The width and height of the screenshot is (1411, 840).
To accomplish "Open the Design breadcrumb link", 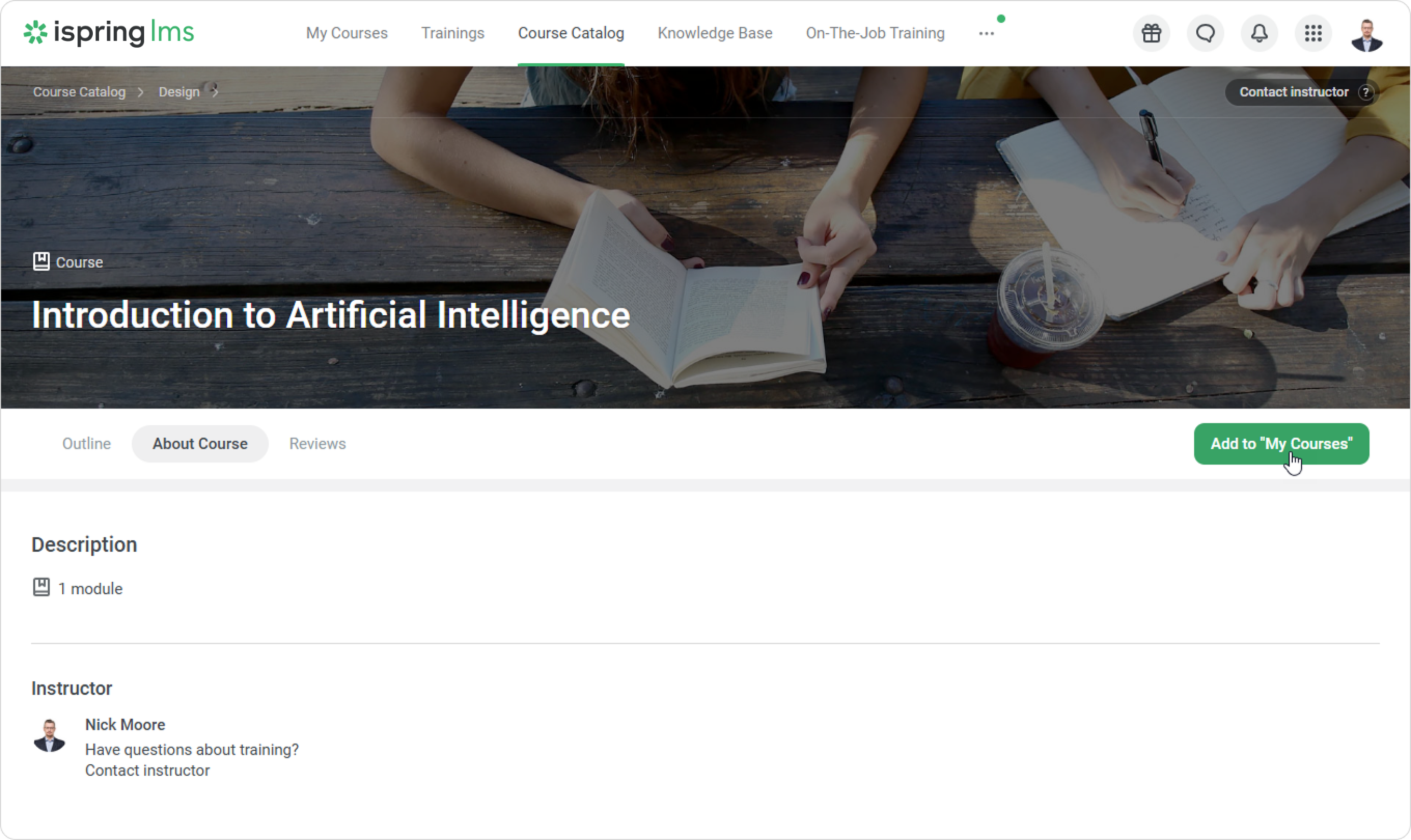I will (x=179, y=92).
